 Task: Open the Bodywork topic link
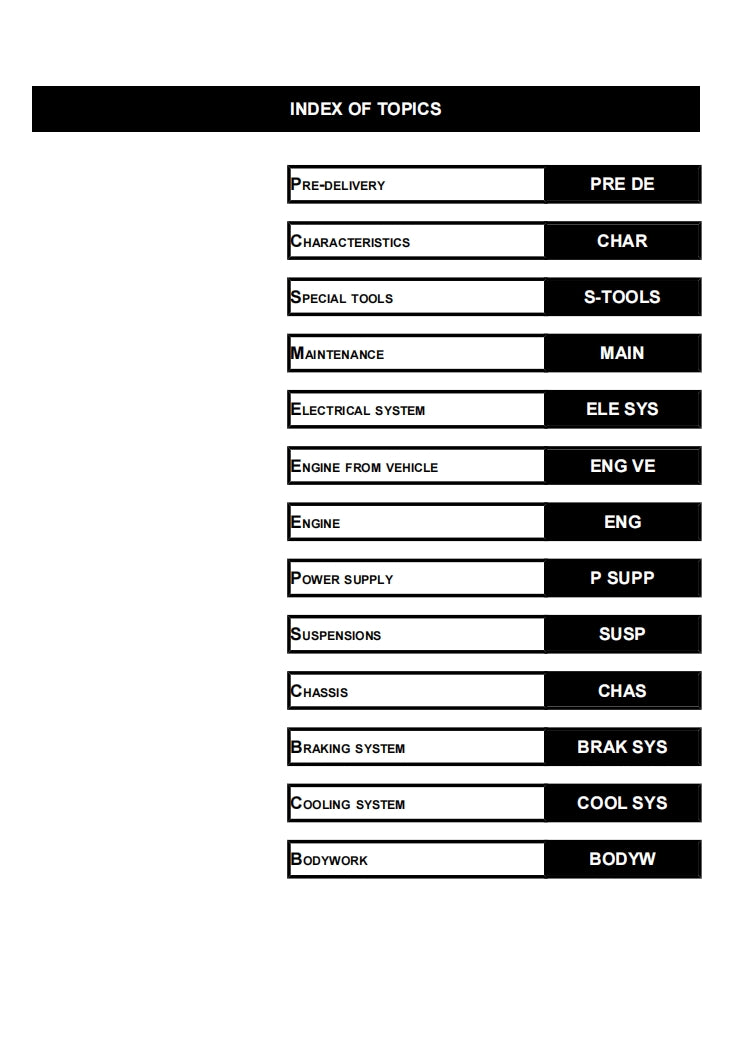[329, 860]
